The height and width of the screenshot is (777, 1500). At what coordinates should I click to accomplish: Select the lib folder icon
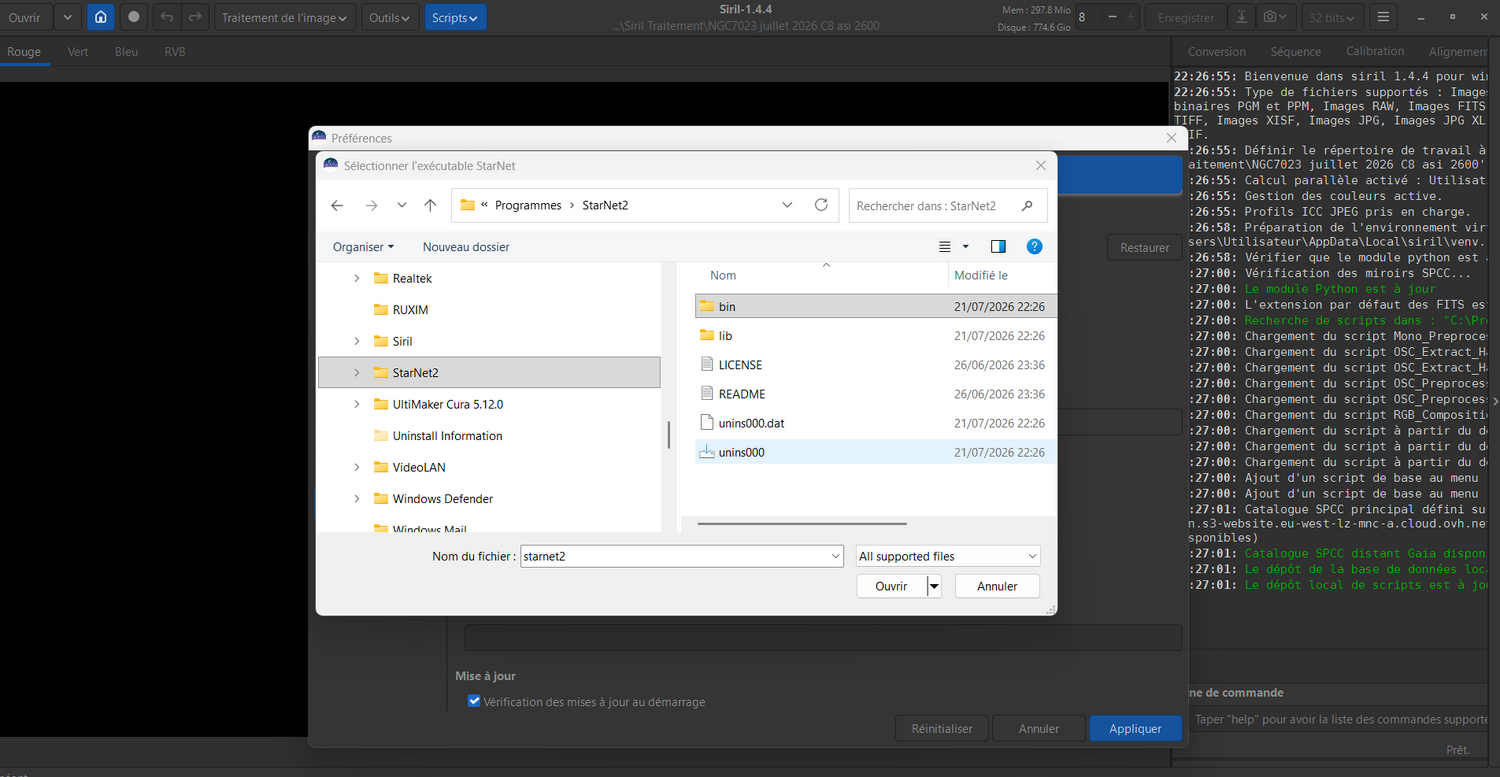coord(706,335)
